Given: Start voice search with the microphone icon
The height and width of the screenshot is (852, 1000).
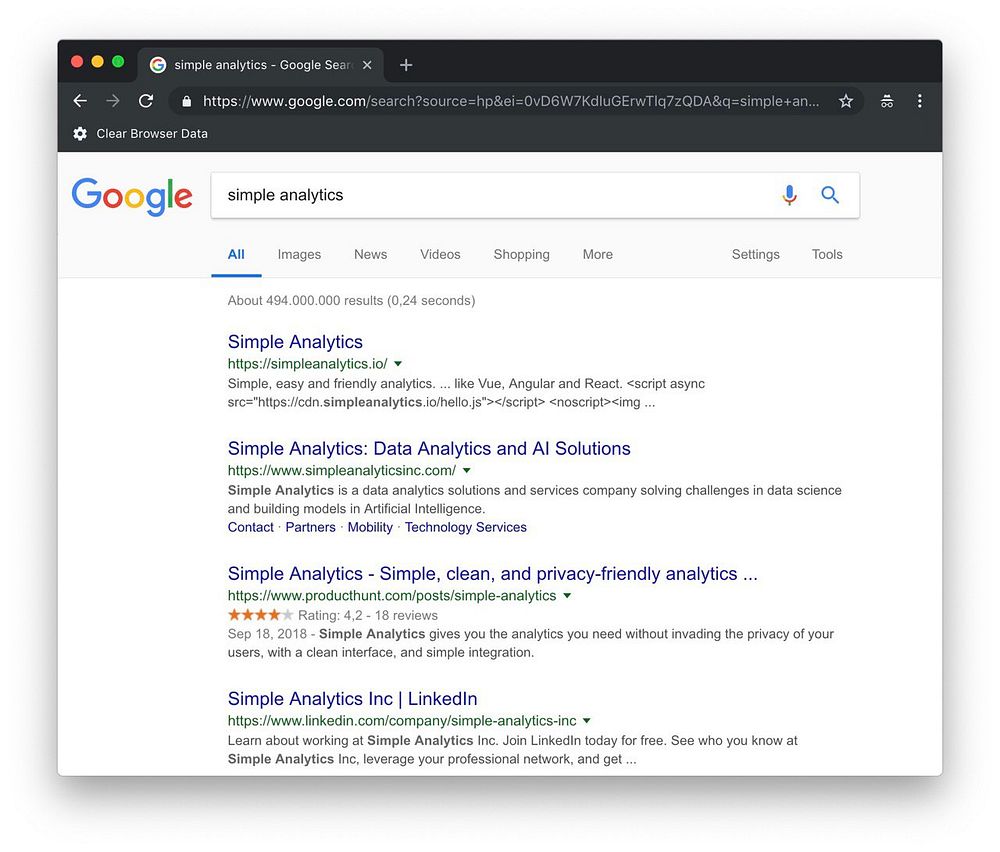Looking at the screenshot, I should pos(790,195).
